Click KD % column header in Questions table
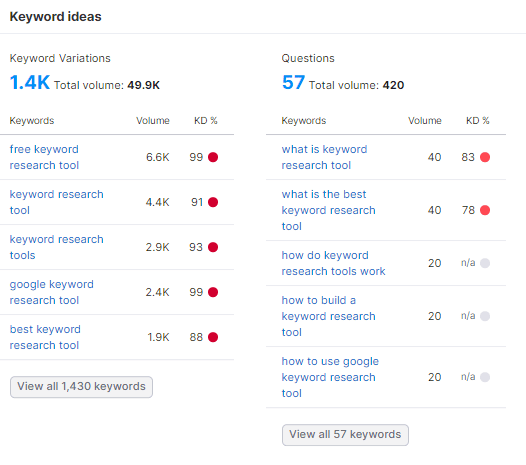526x465 pixels. (x=478, y=120)
